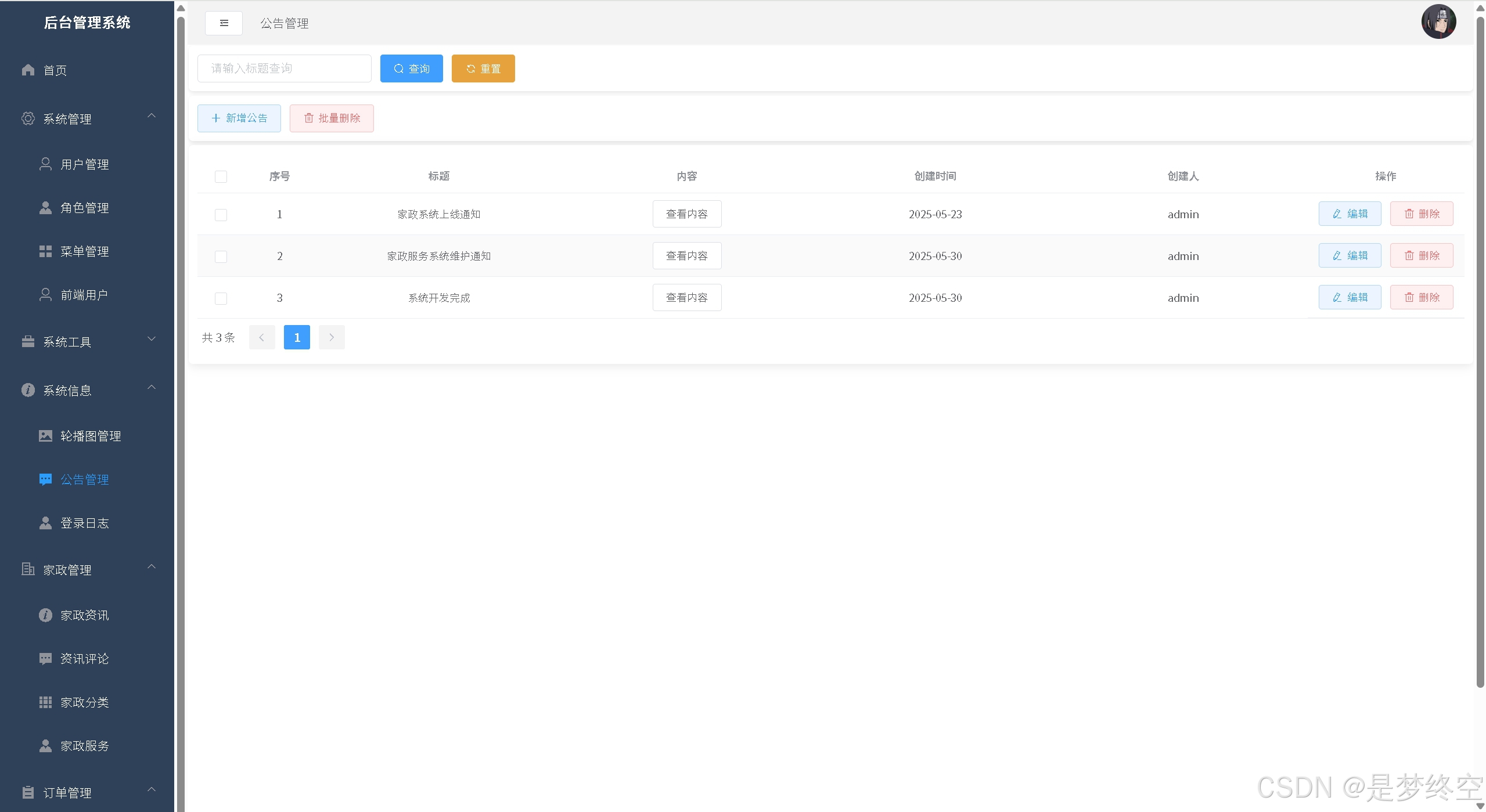Image resolution: width=1486 pixels, height=812 pixels.
Task: Click the sidebar vertical scrollbar
Action: pos(181,406)
